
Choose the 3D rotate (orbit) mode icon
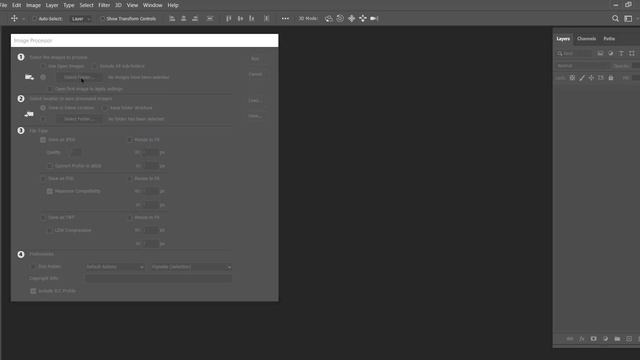click(x=329, y=18)
